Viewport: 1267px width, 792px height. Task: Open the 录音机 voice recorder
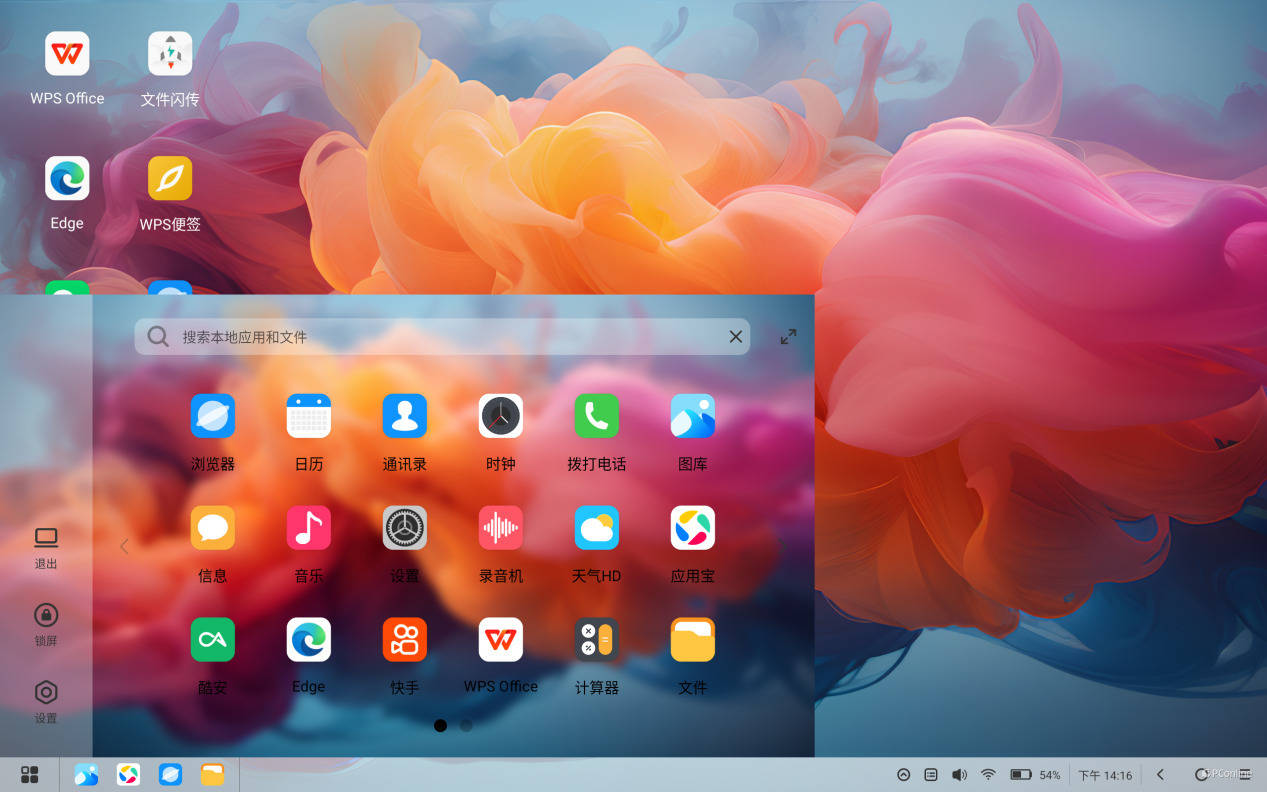(500, 528)
